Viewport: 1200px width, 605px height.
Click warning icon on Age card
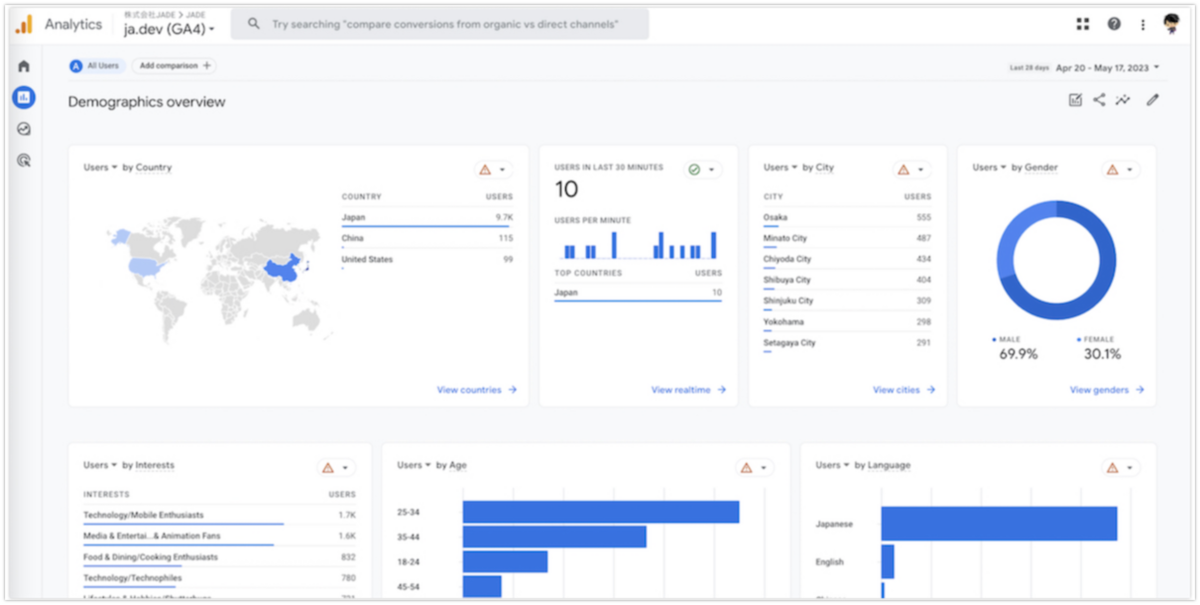[x=746, y=468]
